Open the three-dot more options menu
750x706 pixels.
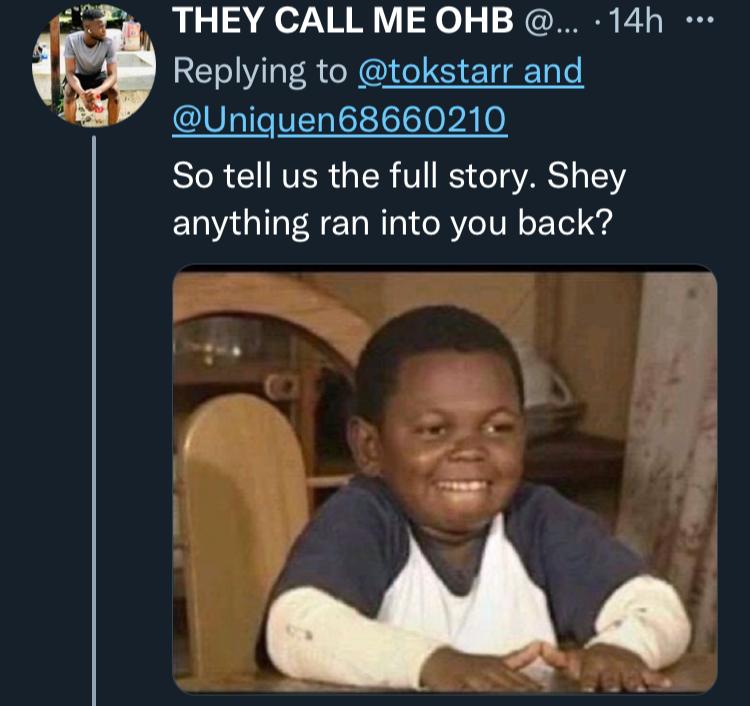[700, 20]
